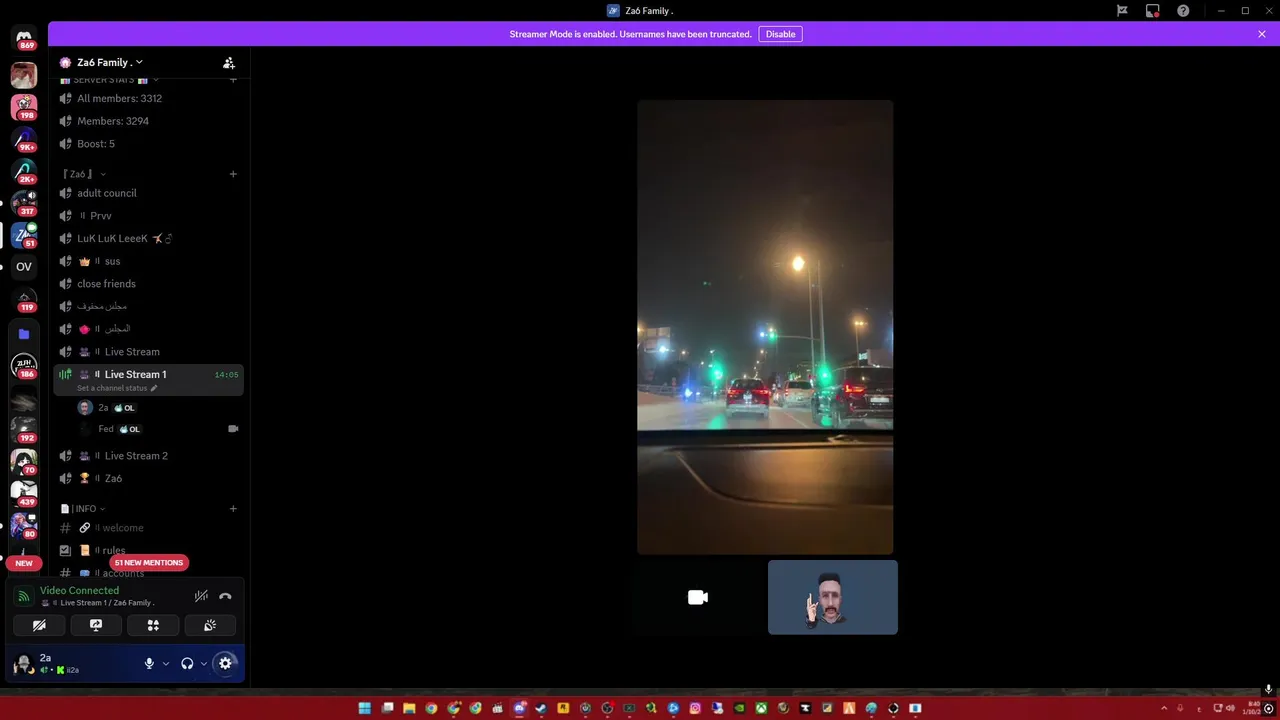Screen dimensions: 1280x720
Task: Expand headphones output options arrow
Action: click(204, 664)
